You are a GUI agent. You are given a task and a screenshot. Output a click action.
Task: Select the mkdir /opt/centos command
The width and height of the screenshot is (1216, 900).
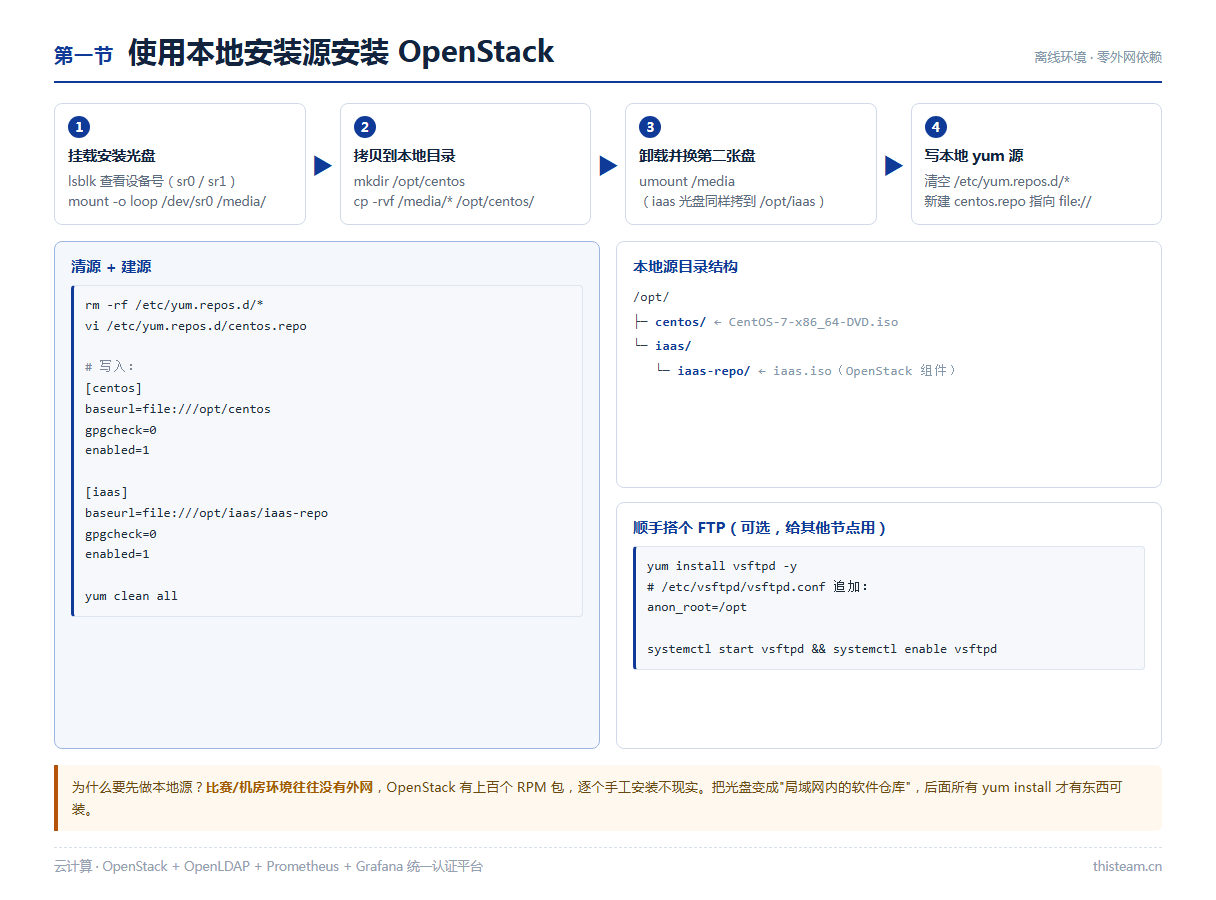coord(409,181)
